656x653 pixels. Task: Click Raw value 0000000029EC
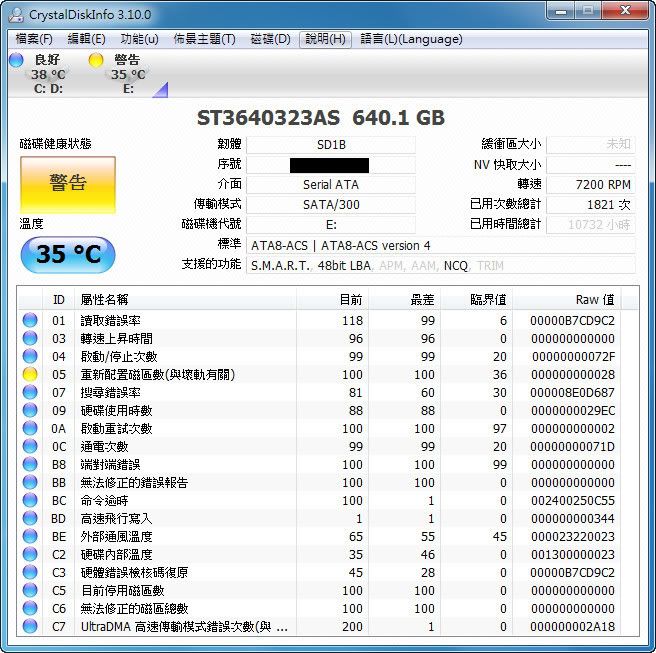[x=573, y=410]
